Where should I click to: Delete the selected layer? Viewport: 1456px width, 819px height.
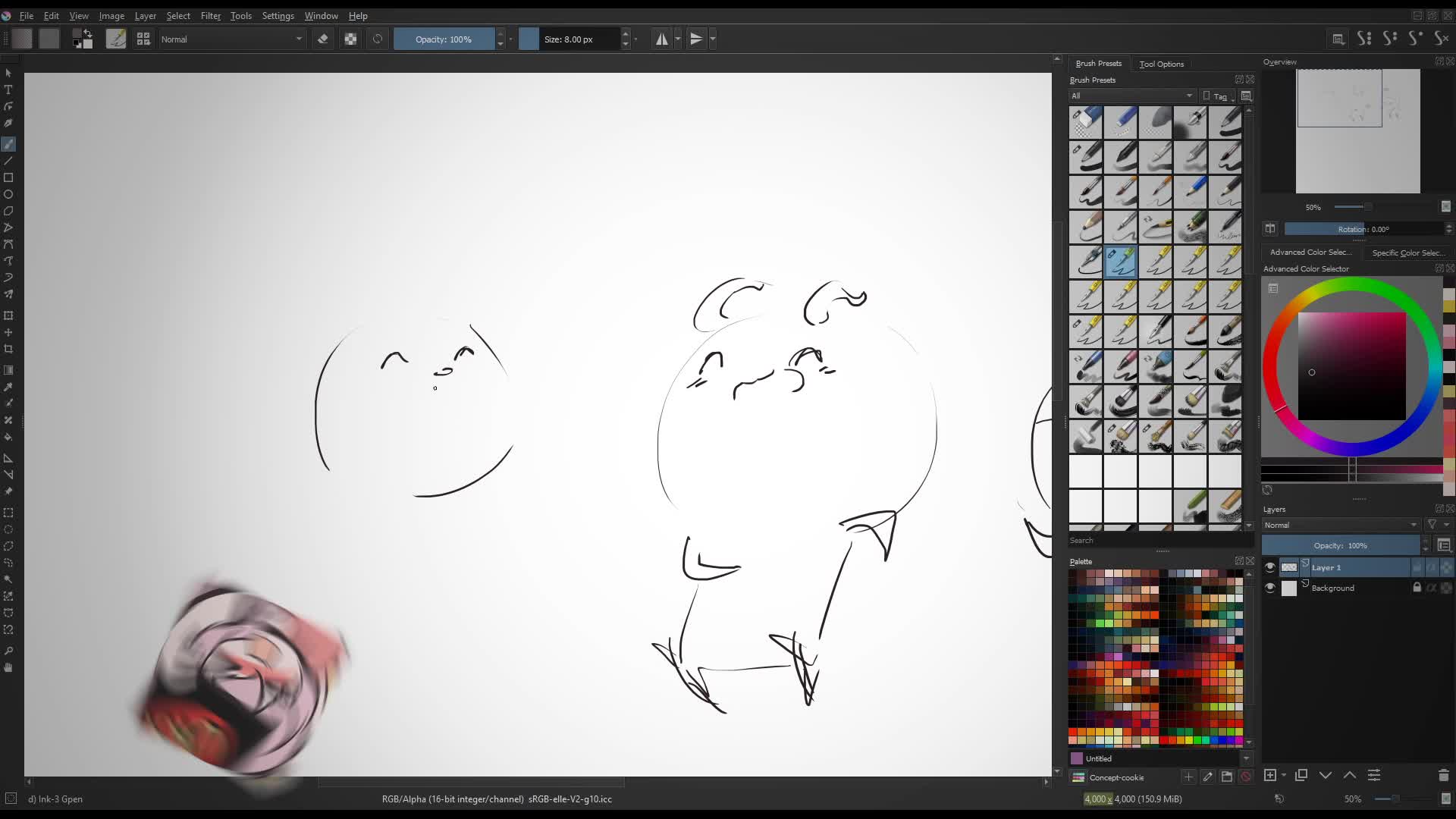pyautogui.click(x=1443, y=775)
